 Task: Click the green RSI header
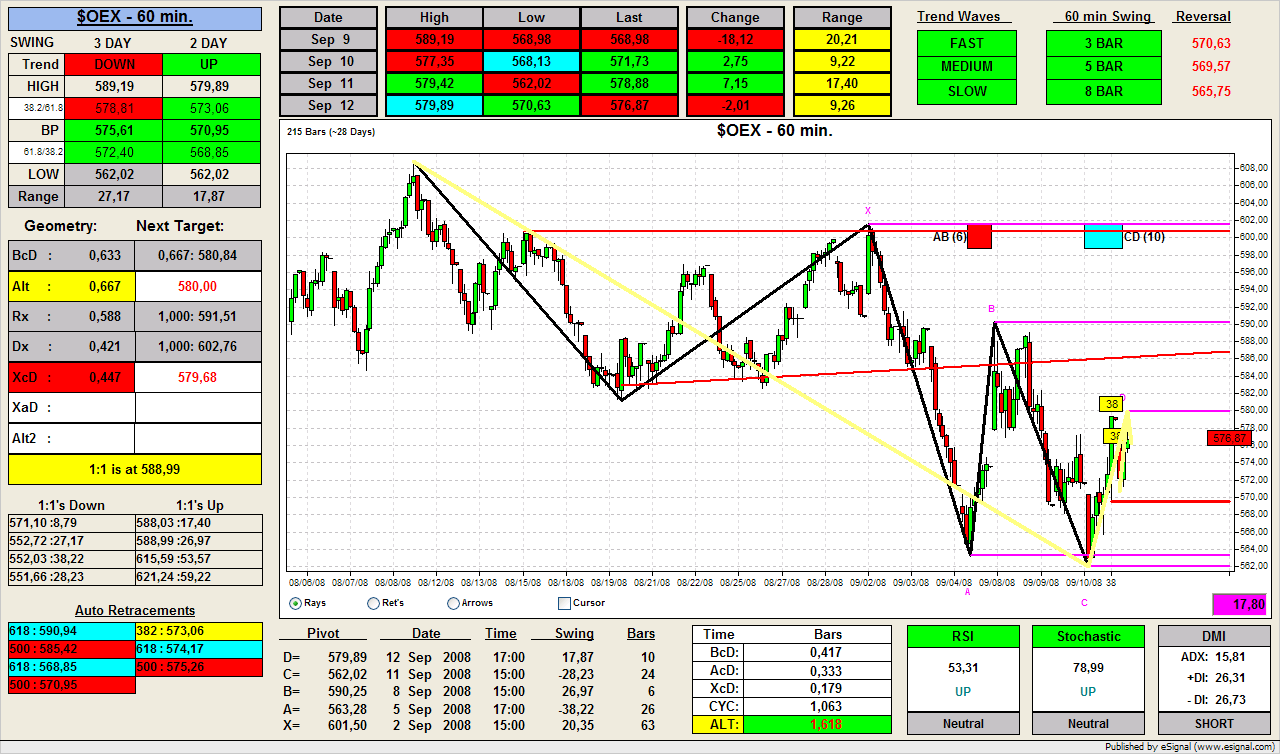pyautogui.click(x=963, y=636)
